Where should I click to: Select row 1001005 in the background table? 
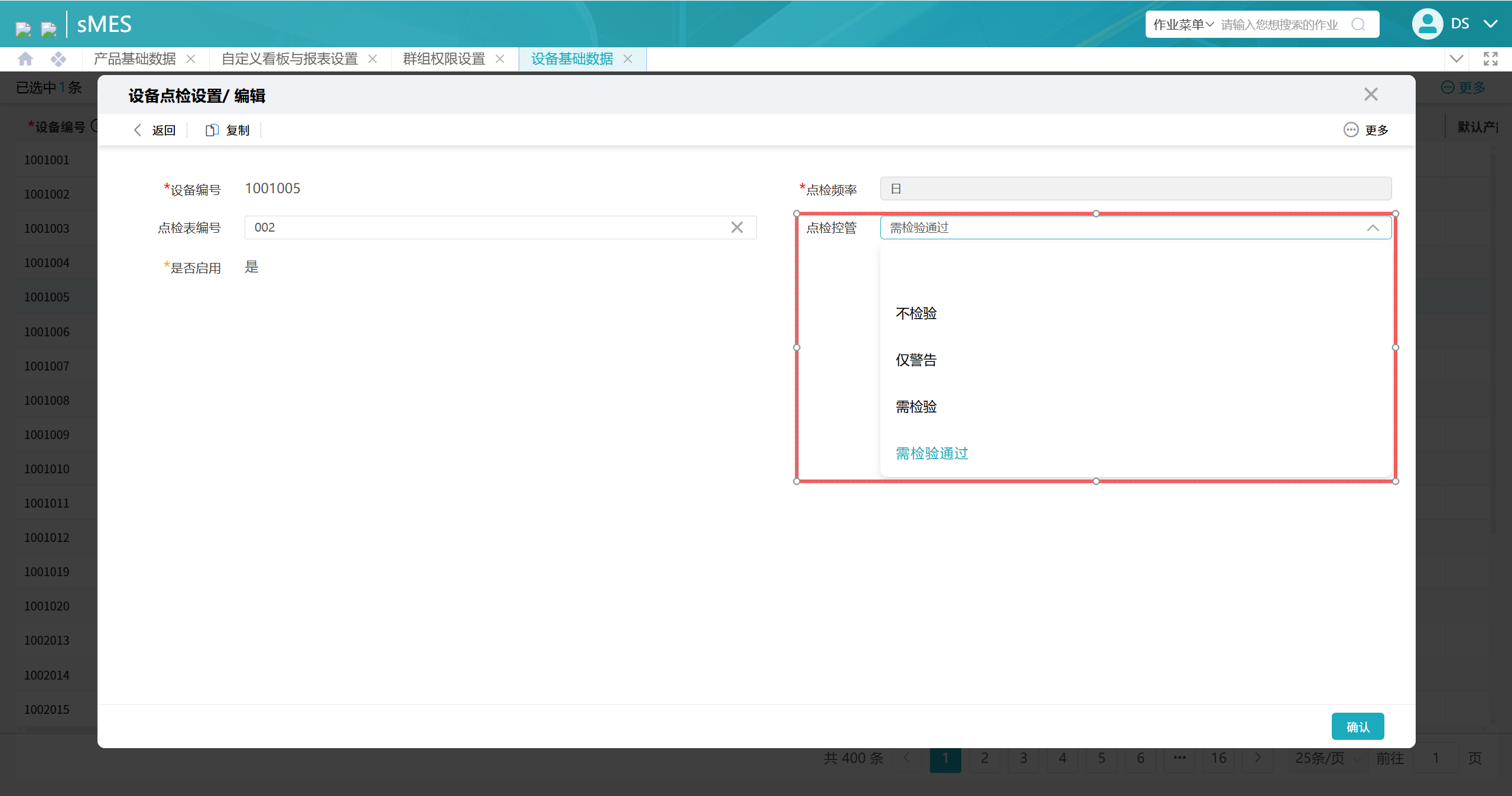click(47, 297)
